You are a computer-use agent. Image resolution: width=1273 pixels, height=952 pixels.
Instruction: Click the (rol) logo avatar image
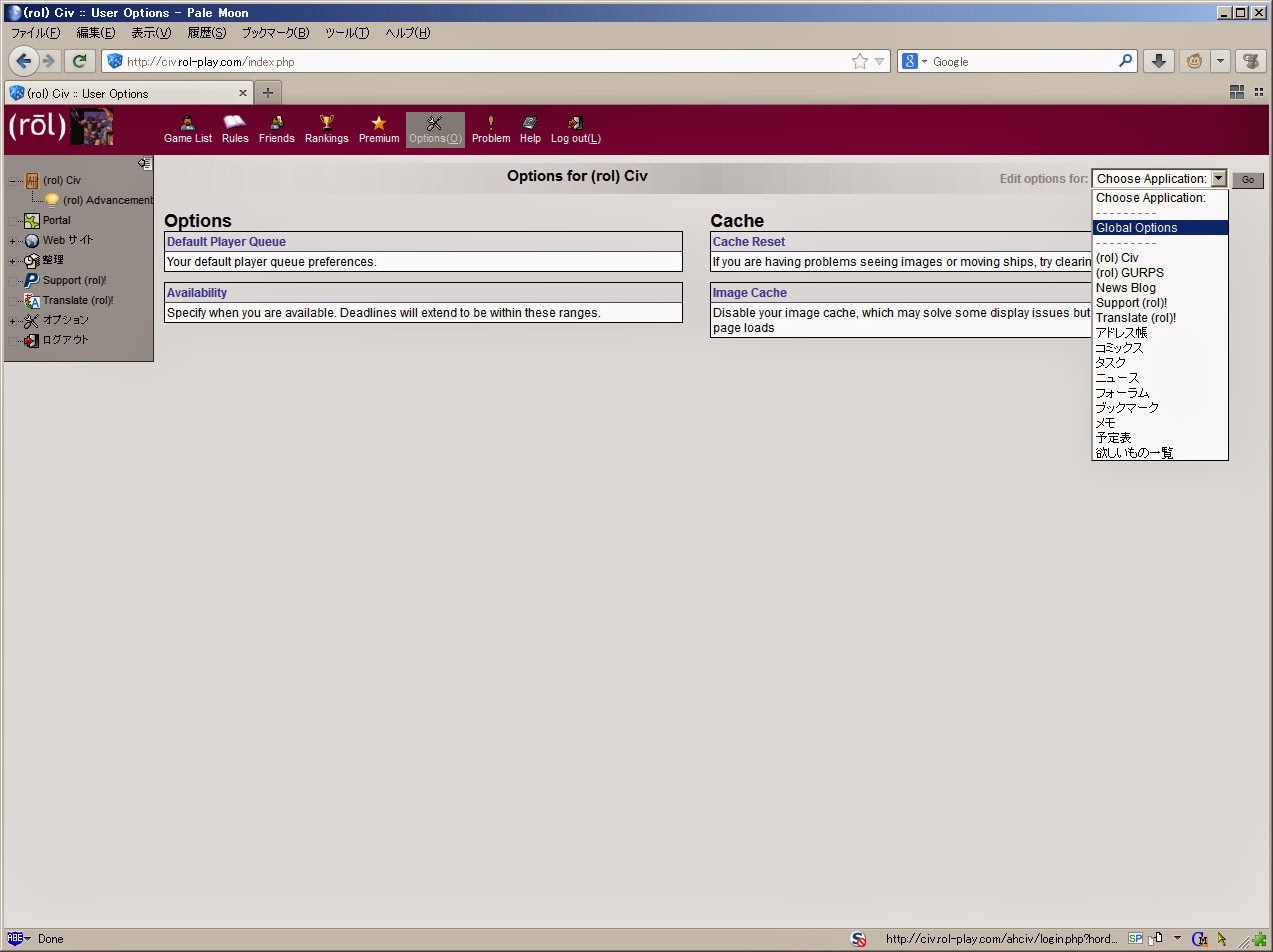pyautogui.click(x=91, y=127)
